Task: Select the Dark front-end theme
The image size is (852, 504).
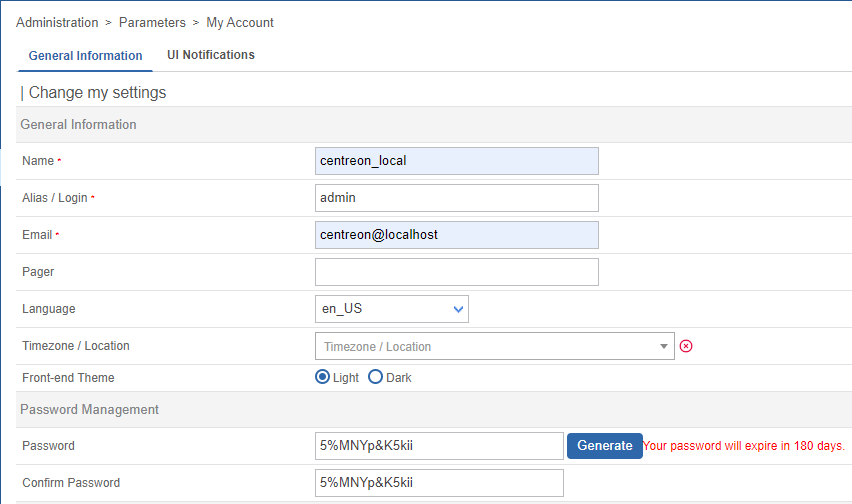Action: (x=376, y=377)
